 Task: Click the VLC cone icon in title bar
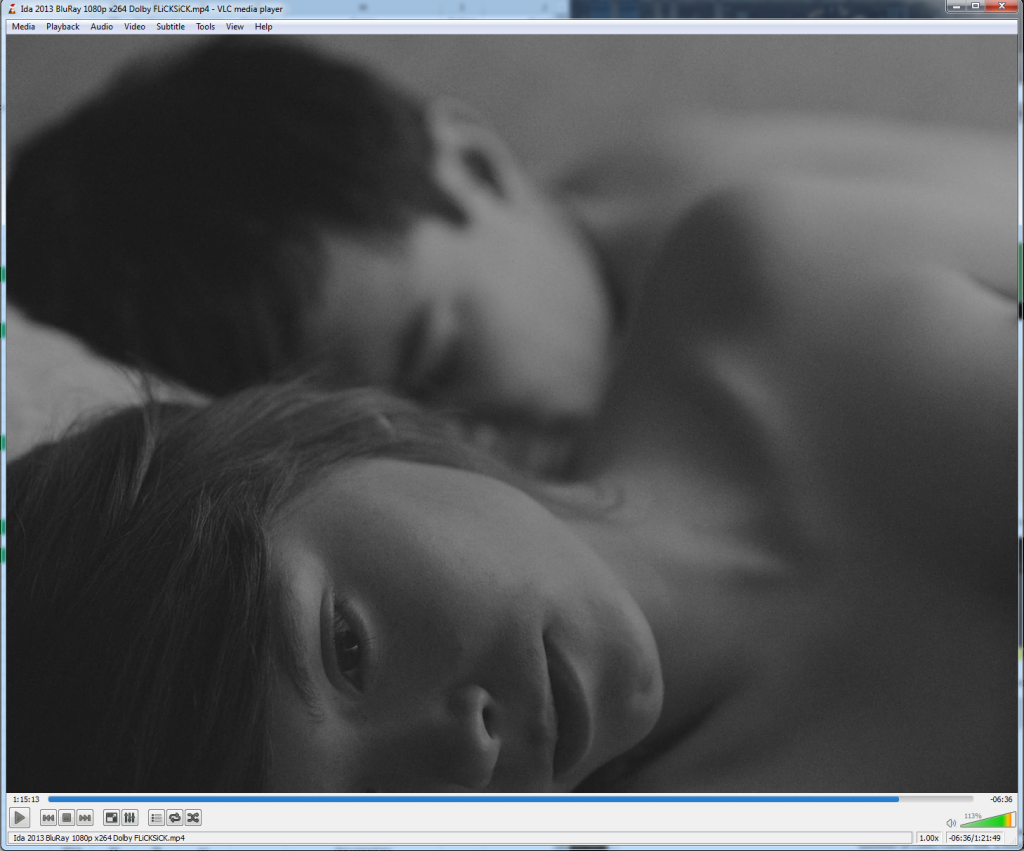(12, 9)
